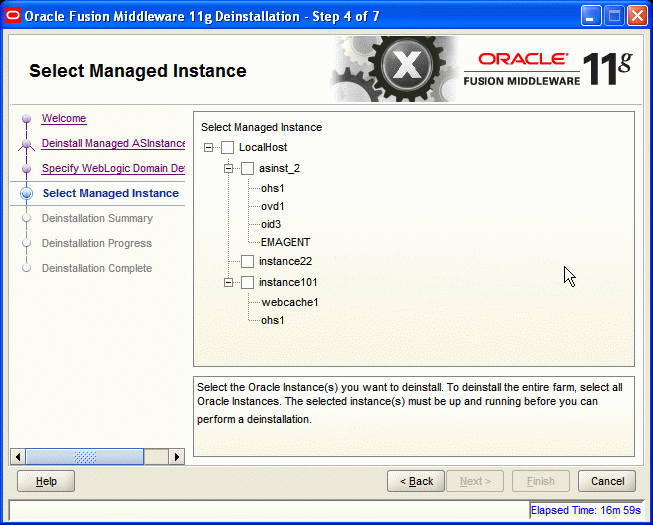Click the horizontal scrollbar thumb

[85, 457]
